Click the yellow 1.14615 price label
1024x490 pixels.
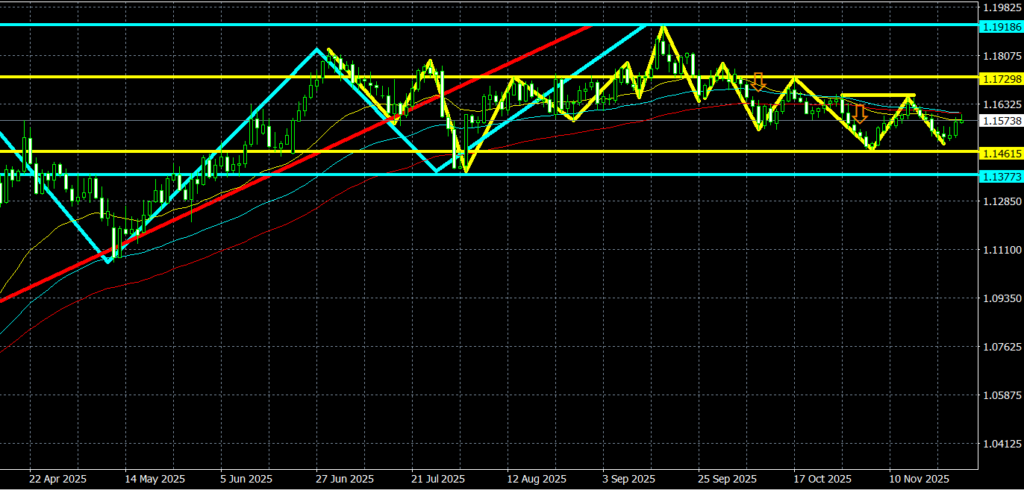pyautogui.click(x=998, y=153)
